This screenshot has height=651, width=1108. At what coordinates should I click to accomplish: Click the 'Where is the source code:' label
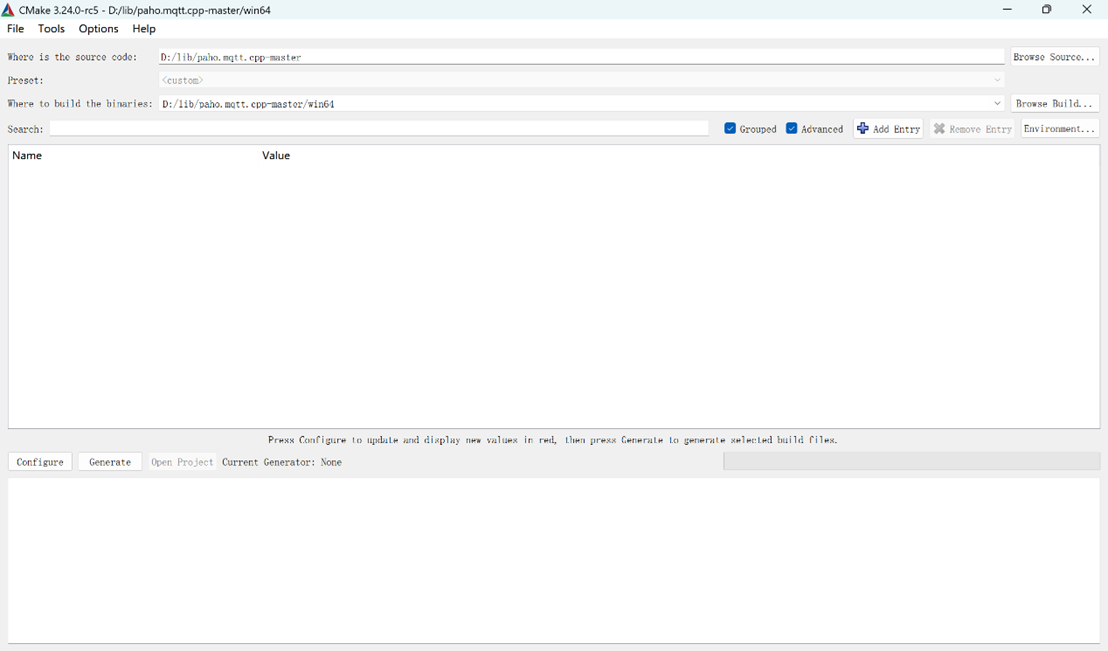click(x=72, y=57)
